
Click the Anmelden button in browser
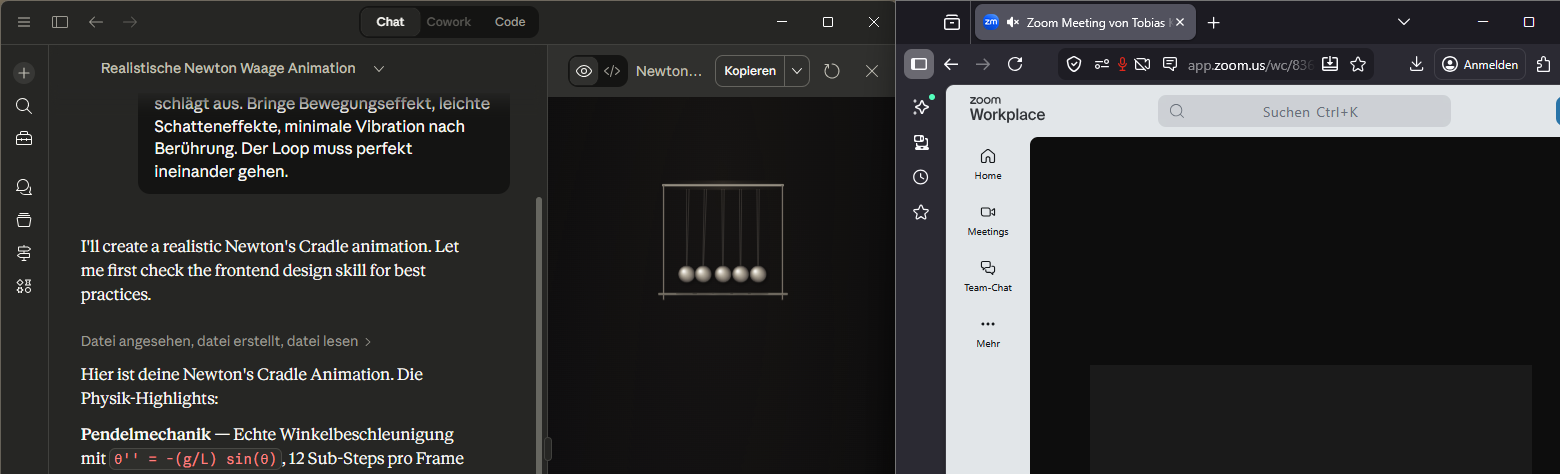point(1480,64)
